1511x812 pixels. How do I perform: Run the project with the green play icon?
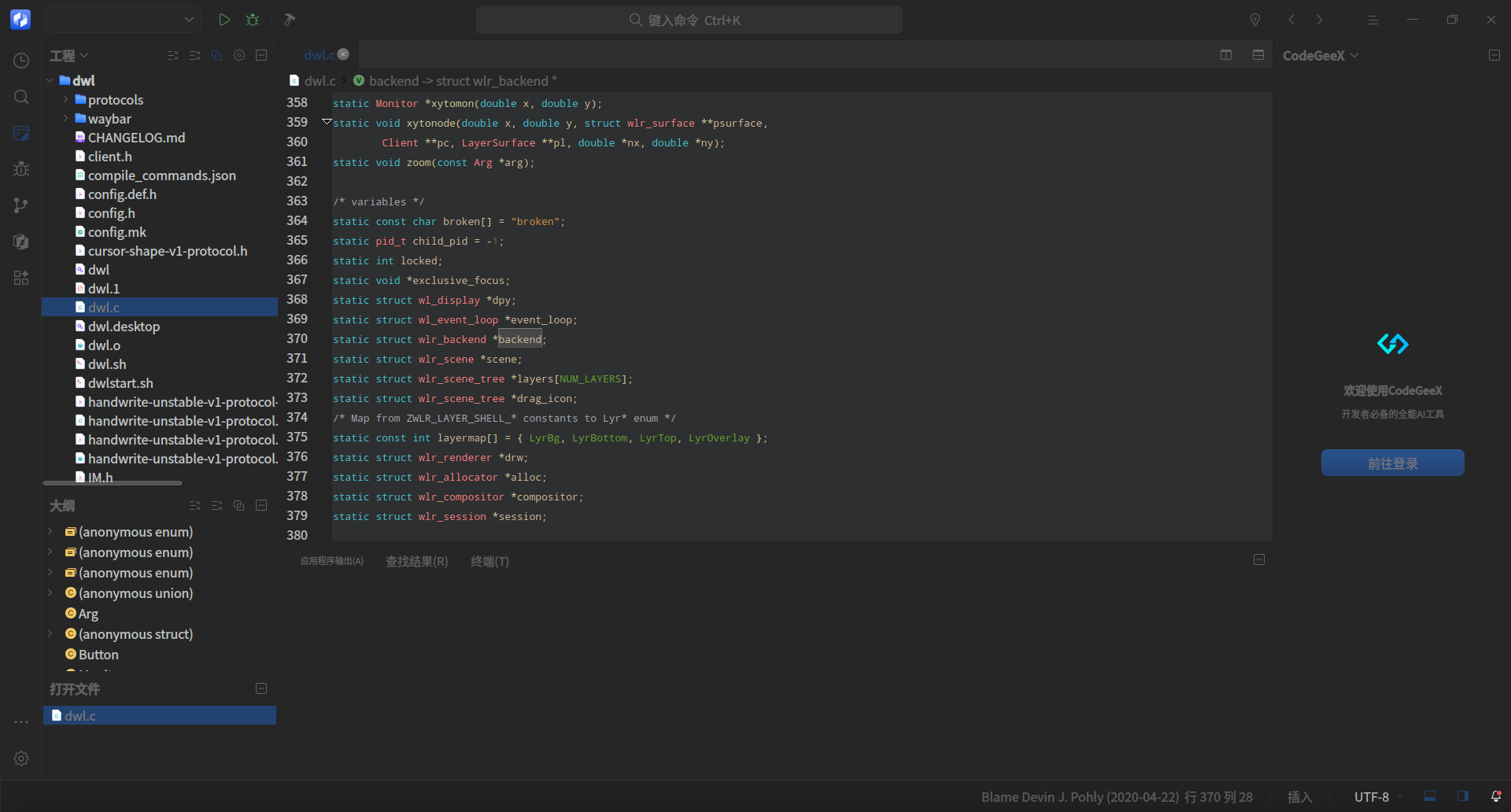tap(224, 20)
